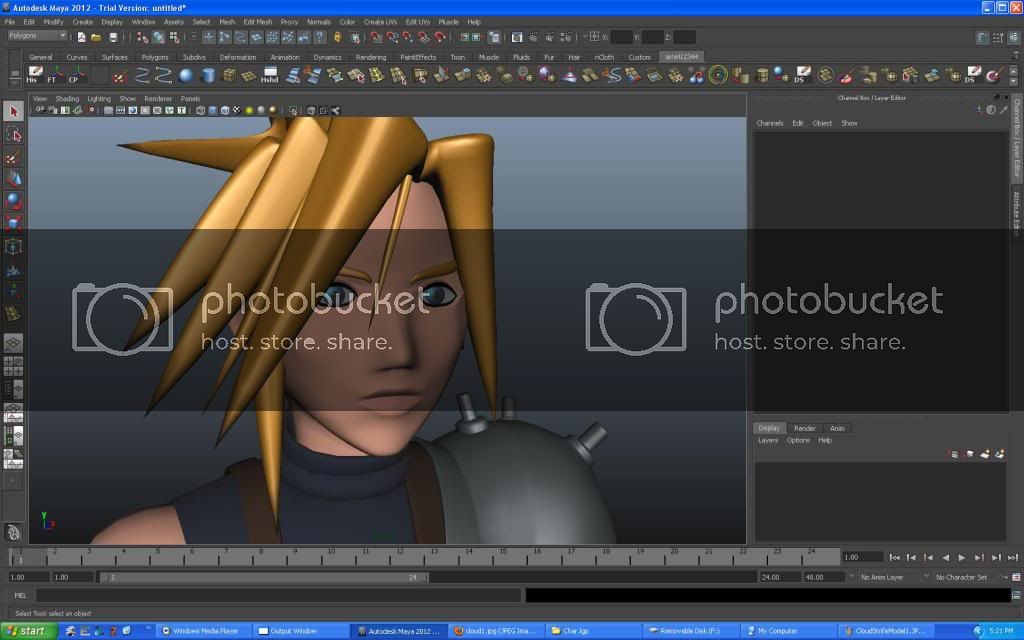
Task: Click the polygon cylinder shelf icon
Action: (x=208, y=76)
